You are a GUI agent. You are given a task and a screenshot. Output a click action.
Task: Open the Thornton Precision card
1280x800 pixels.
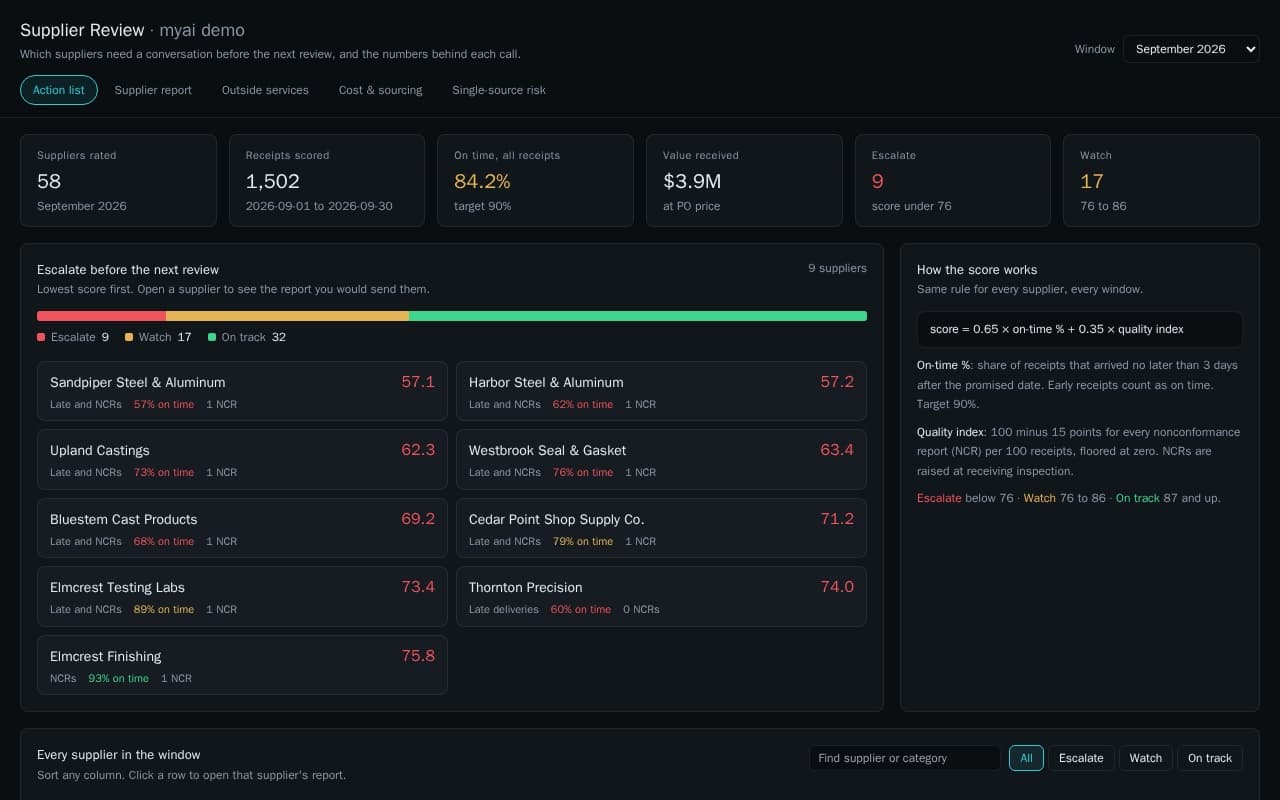coord(661,597)
